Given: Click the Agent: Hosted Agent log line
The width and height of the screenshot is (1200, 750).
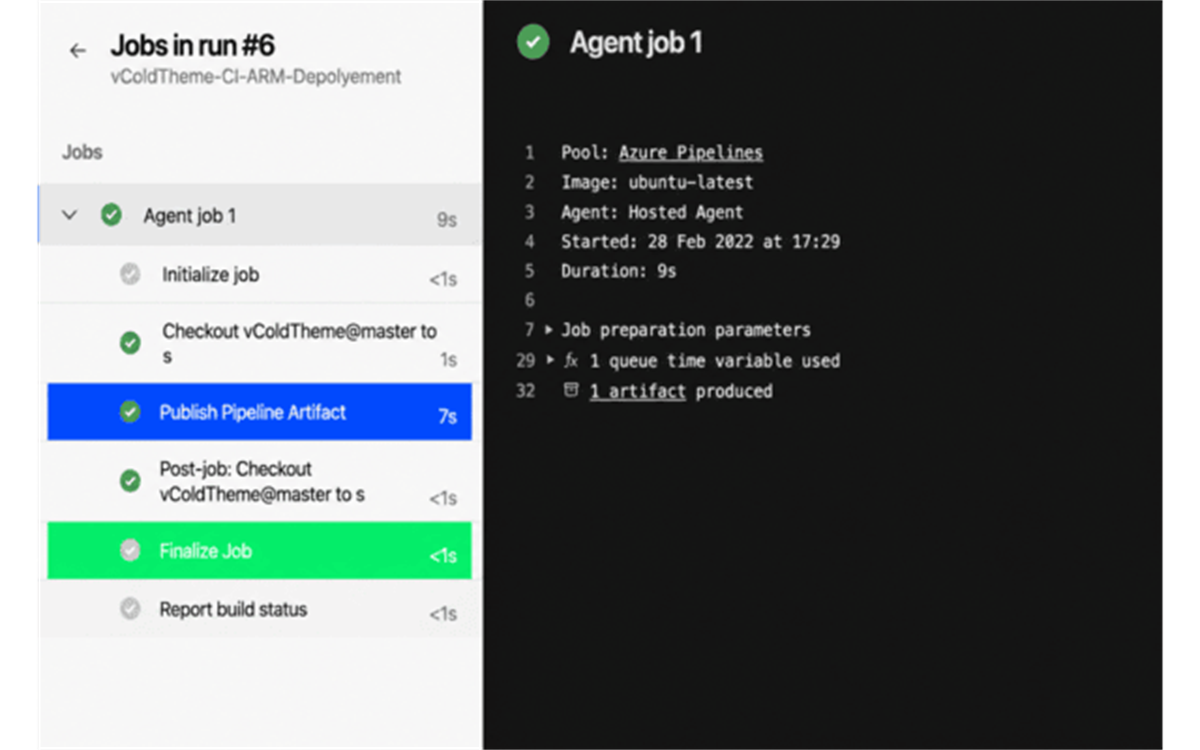Looking at the screenshot, I should coord(652,212).
